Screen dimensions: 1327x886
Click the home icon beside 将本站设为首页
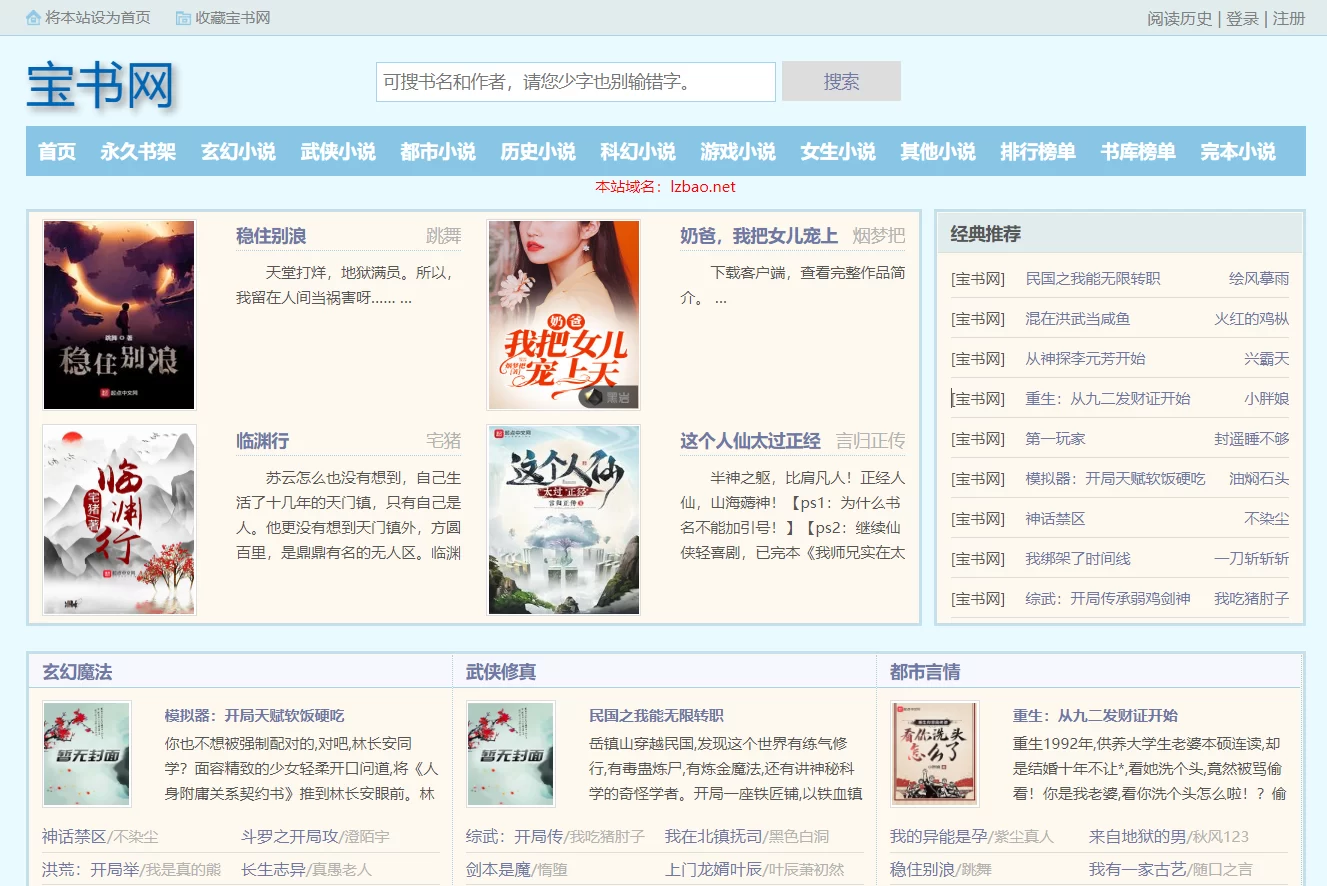coord(34,18)
